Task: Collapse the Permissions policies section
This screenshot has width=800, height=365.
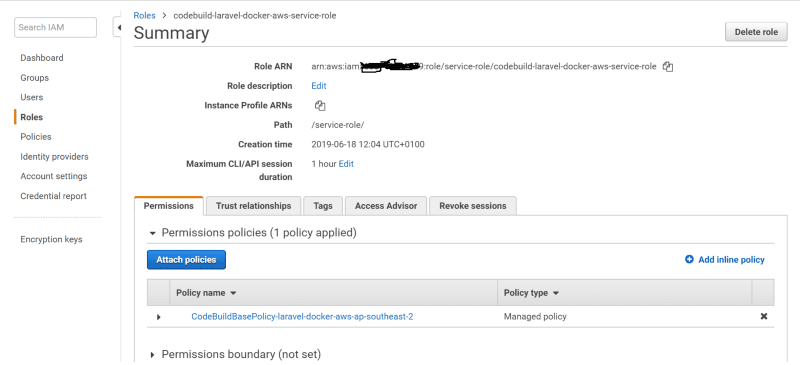Action: 152,233
